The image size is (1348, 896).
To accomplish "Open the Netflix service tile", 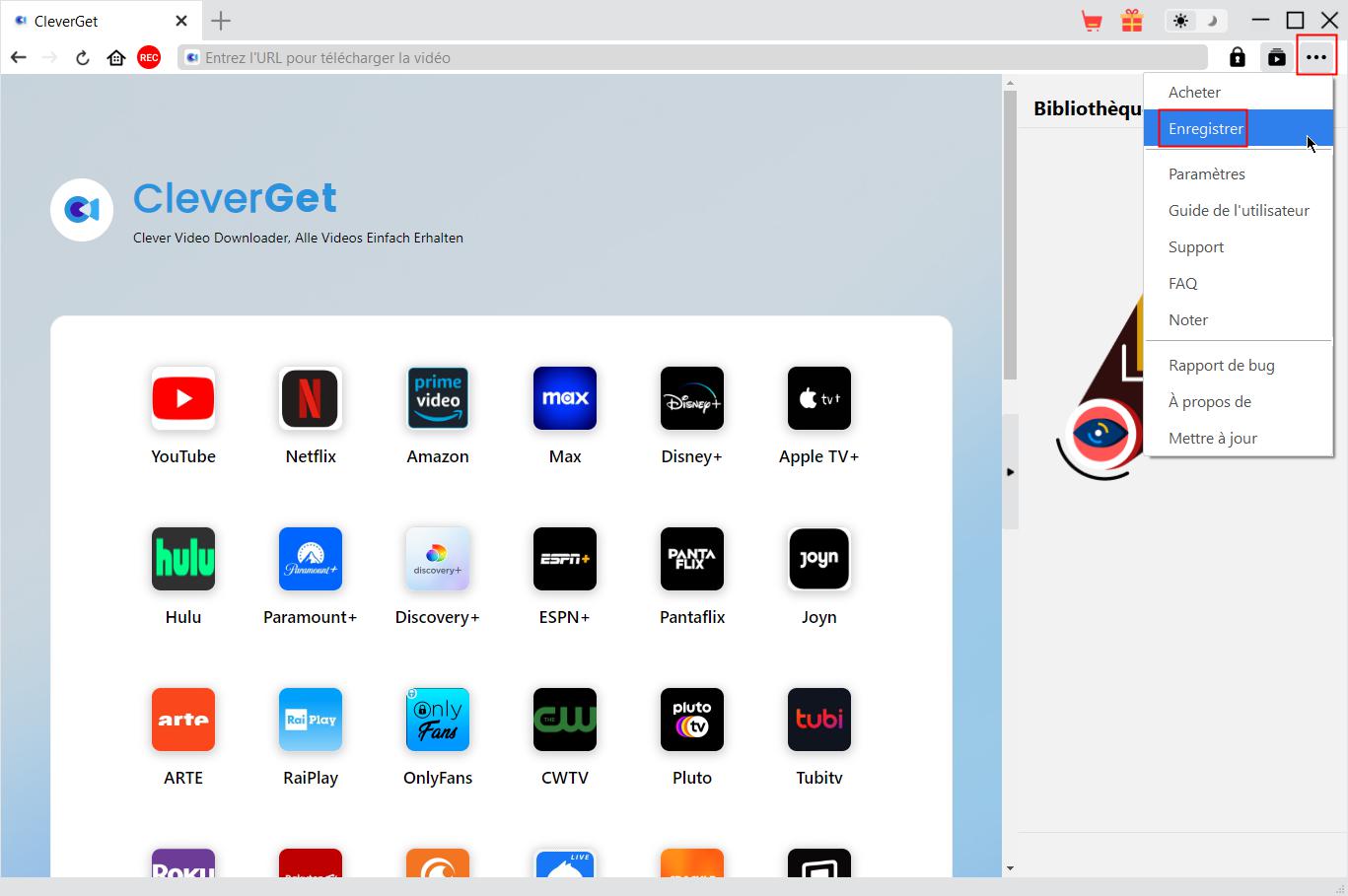I will [311, 399].
